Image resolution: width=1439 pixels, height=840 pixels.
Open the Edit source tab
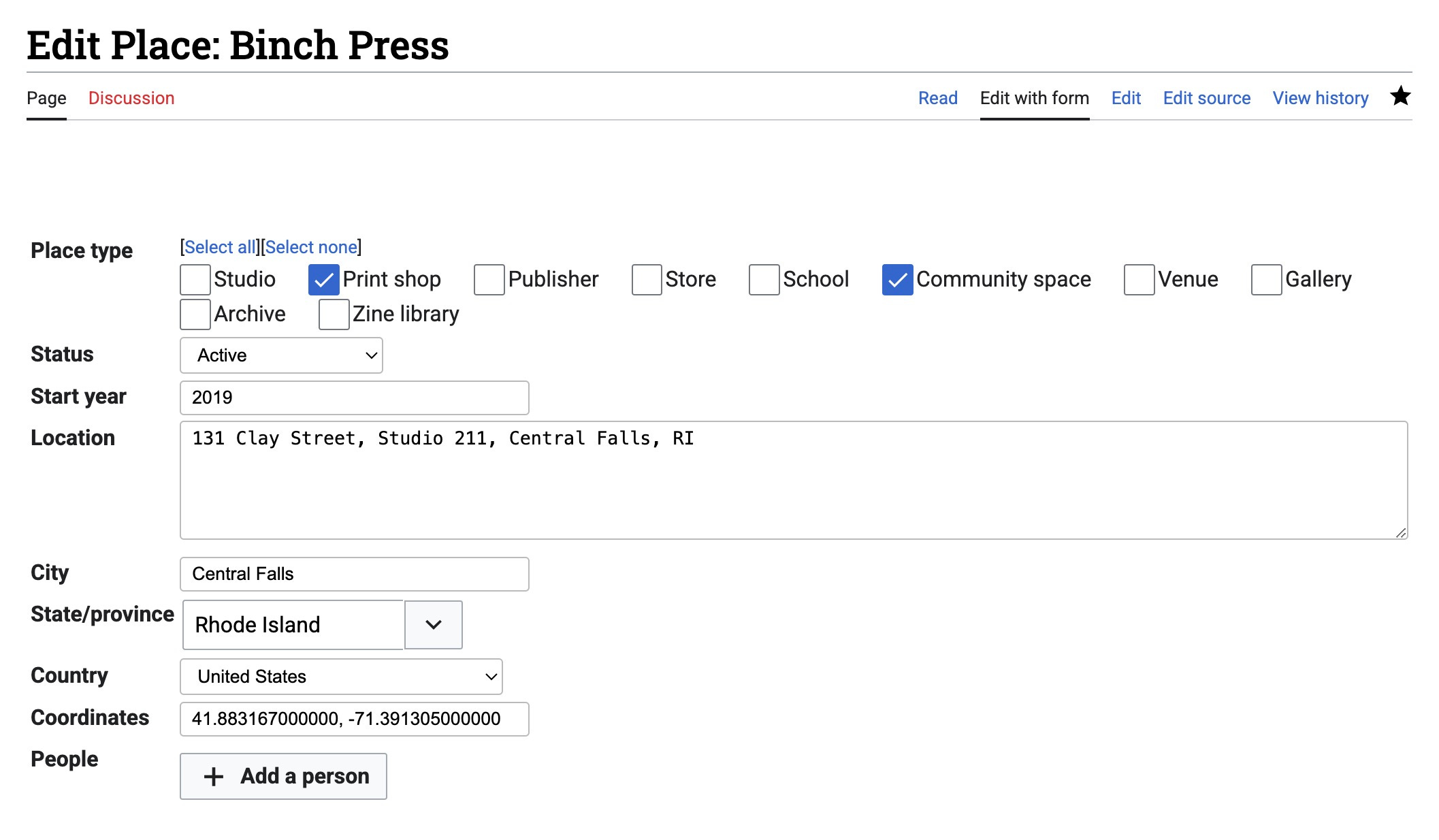coord(1206,98)
